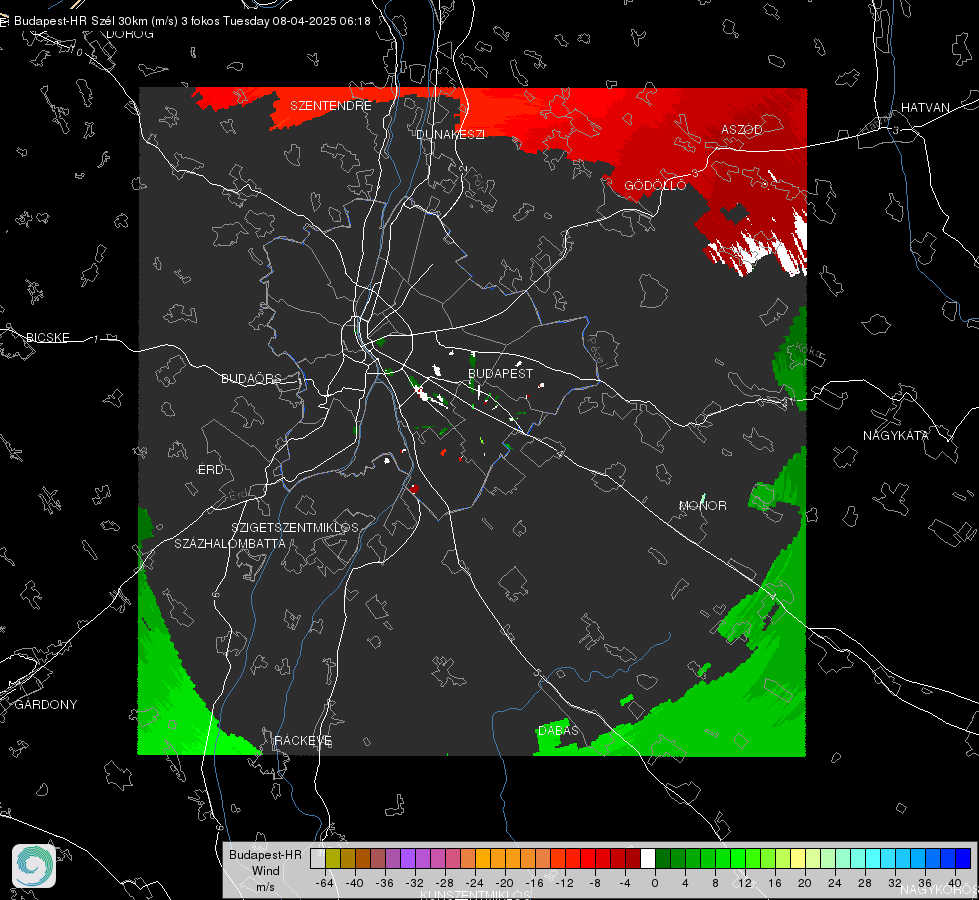
Task: Click the image title with date 08-04-2025 06:18
Action: click(x=192, y=21)
